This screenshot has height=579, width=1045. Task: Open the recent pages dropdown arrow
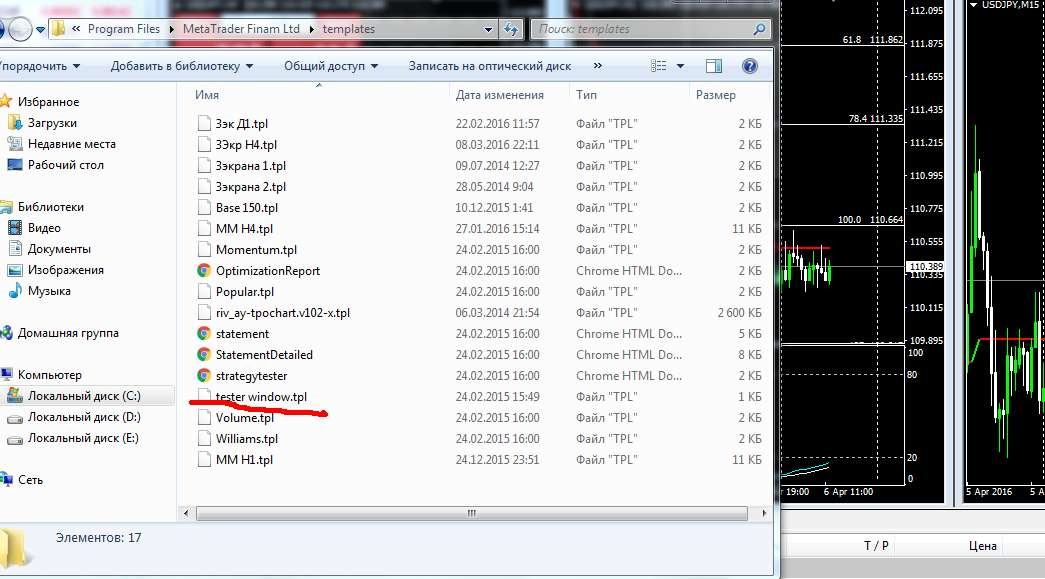pos(40,29)
